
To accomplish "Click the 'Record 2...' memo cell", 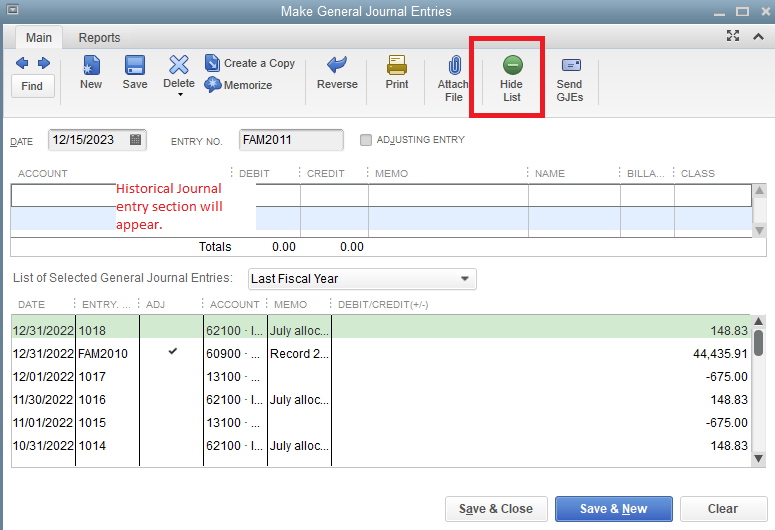I will [x=299, y=353].
